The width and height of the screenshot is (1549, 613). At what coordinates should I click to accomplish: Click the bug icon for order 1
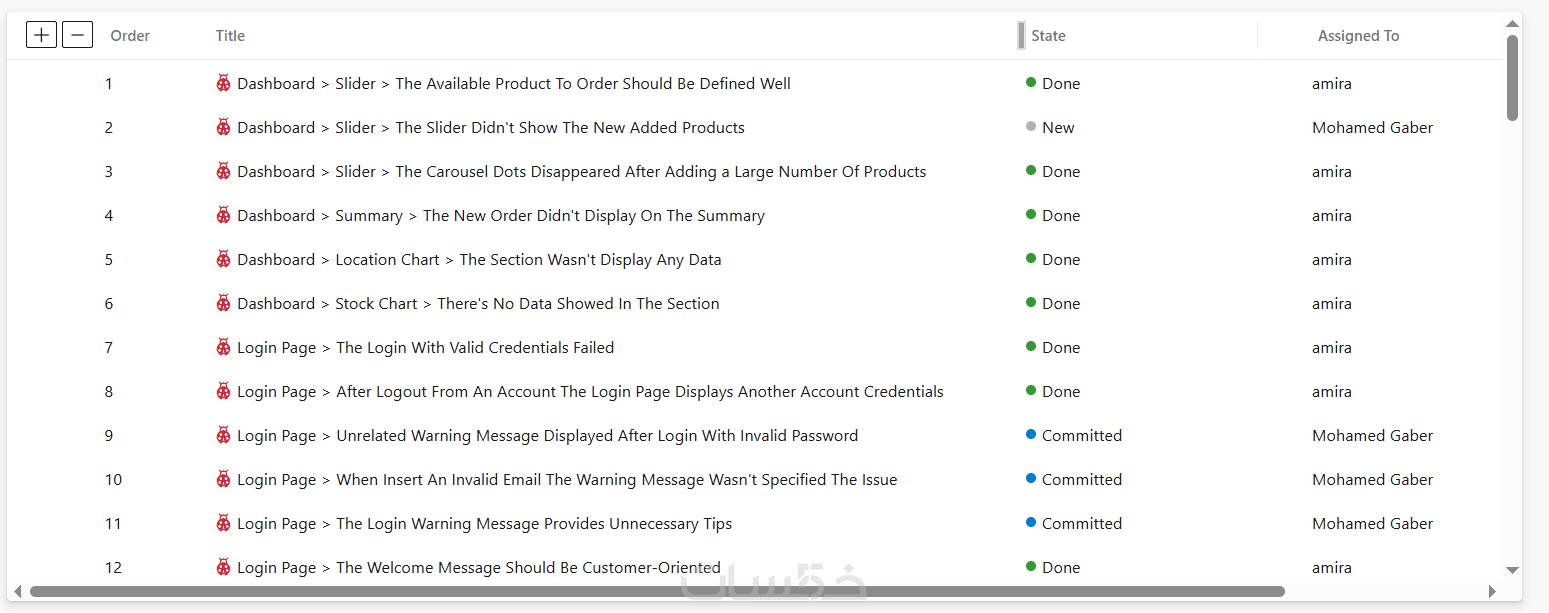coord(224,83)
